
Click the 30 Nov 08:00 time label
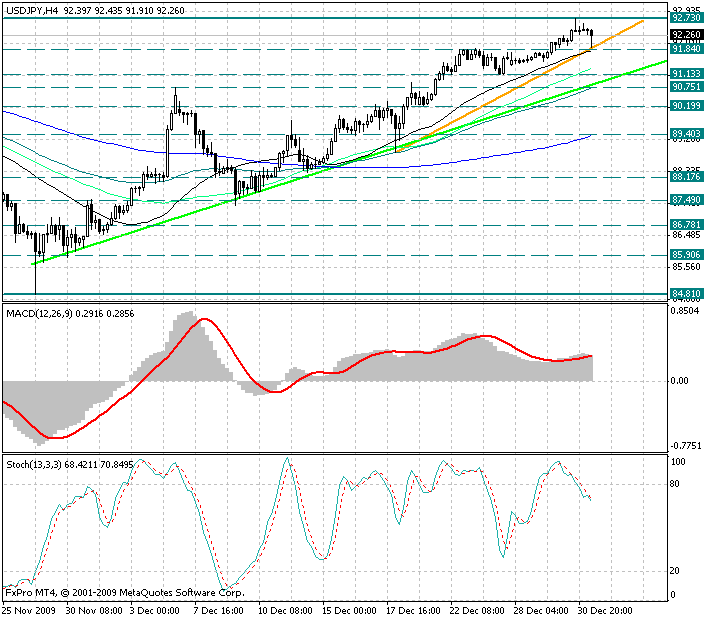[x=94, y=610]
